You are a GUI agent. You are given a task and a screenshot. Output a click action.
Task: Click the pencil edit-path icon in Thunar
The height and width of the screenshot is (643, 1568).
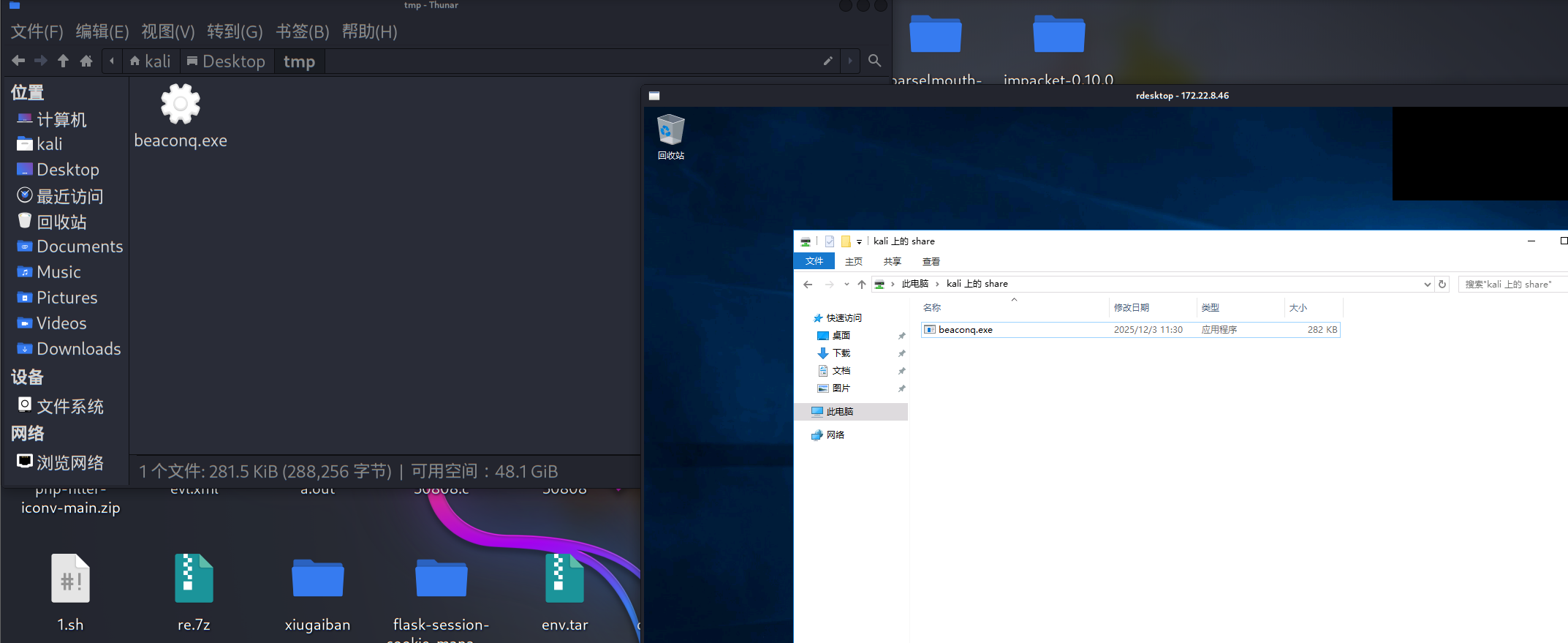coord(827,61)
